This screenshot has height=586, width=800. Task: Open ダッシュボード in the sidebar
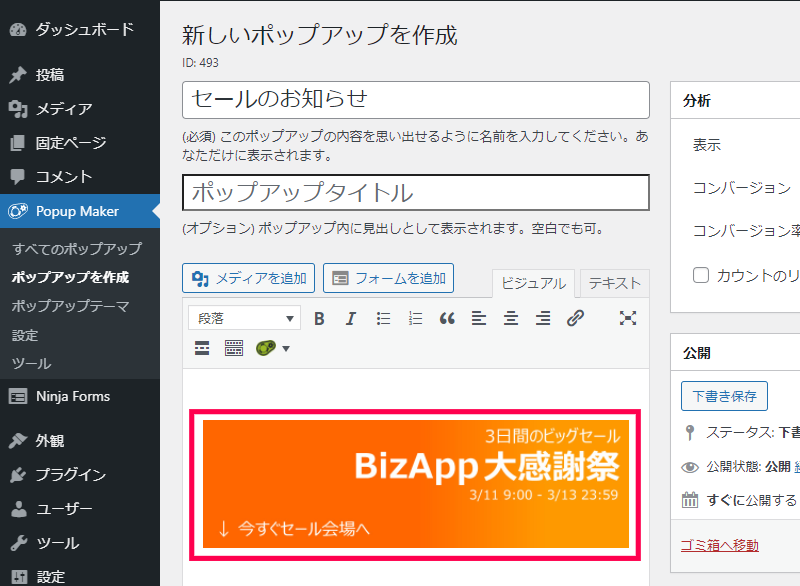(80, 30)
